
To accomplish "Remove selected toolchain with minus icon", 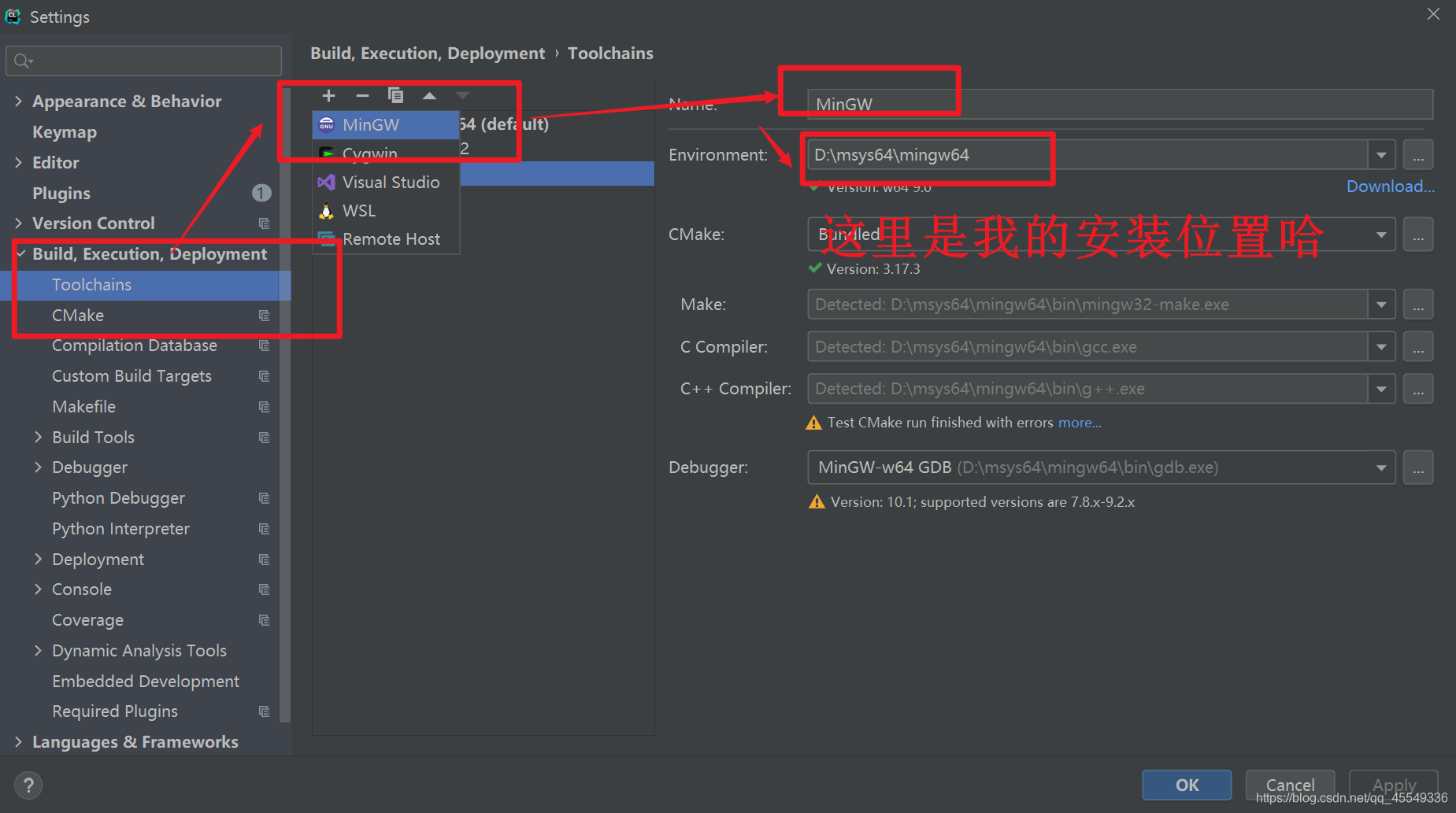I will pos(362,95).
